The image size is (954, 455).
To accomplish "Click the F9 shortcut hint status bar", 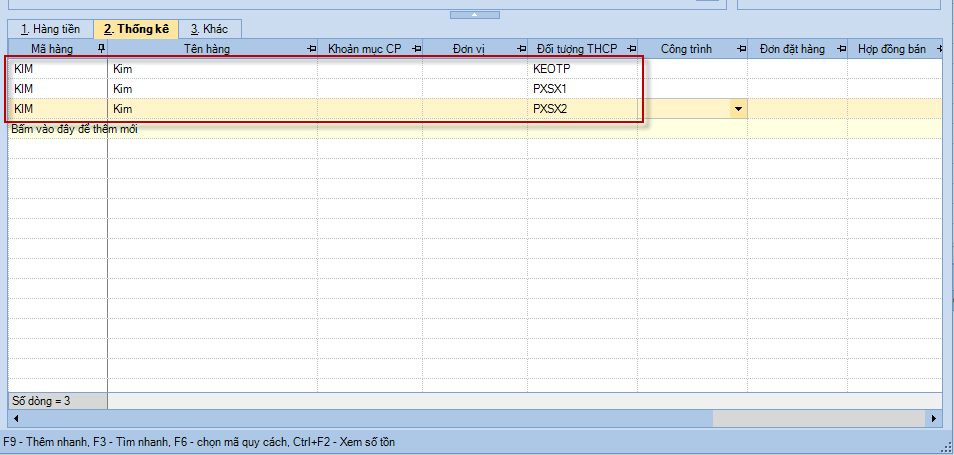I will point(199,442).
